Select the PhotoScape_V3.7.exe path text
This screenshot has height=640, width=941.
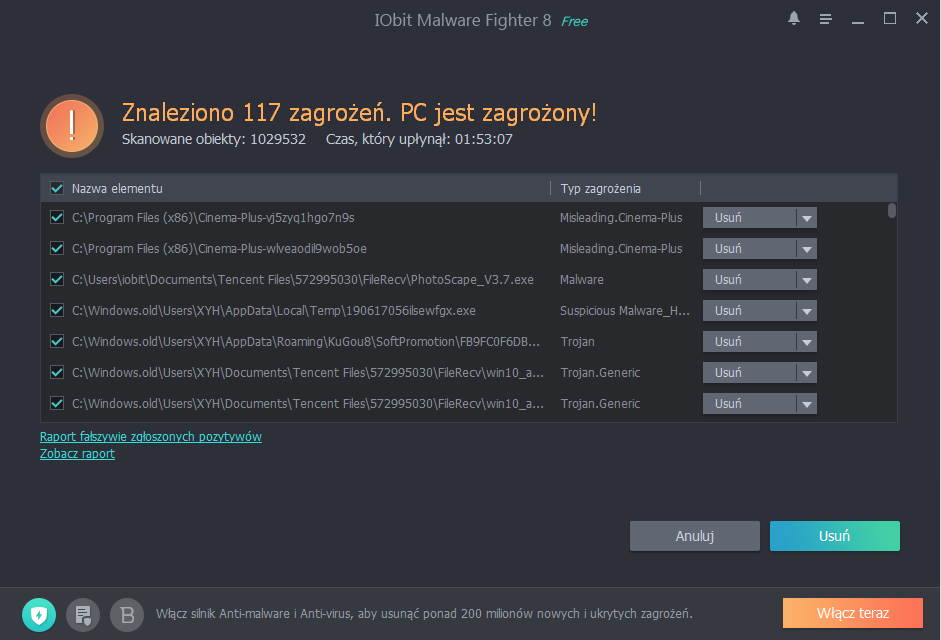point(302,280)
